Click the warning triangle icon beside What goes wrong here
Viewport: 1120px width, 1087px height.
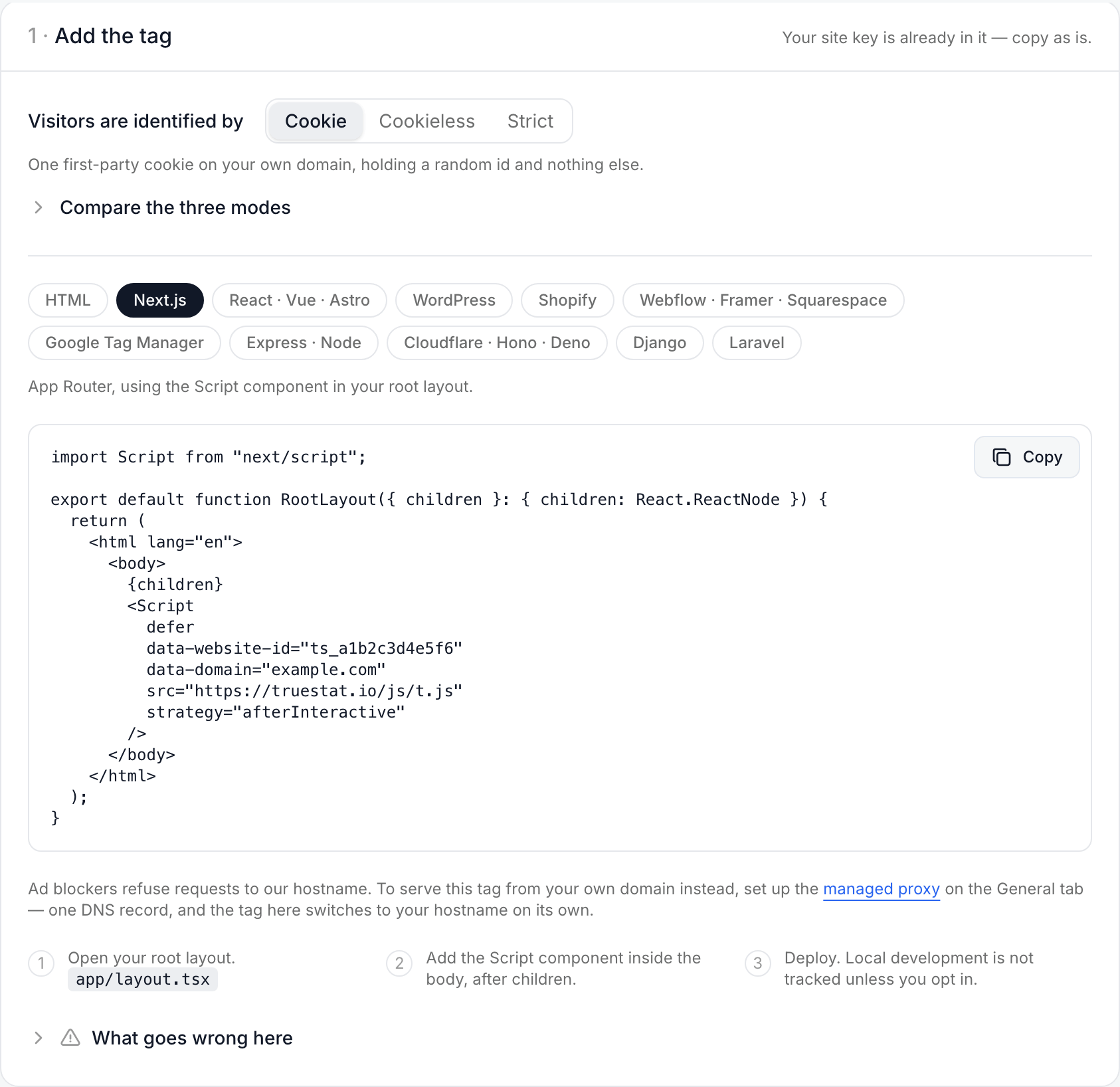coord(70,1038)
